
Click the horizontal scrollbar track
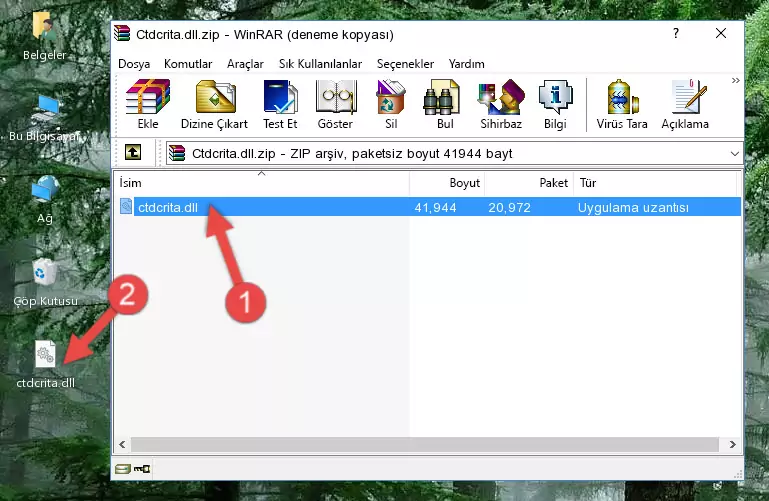(x=425, y=445)
